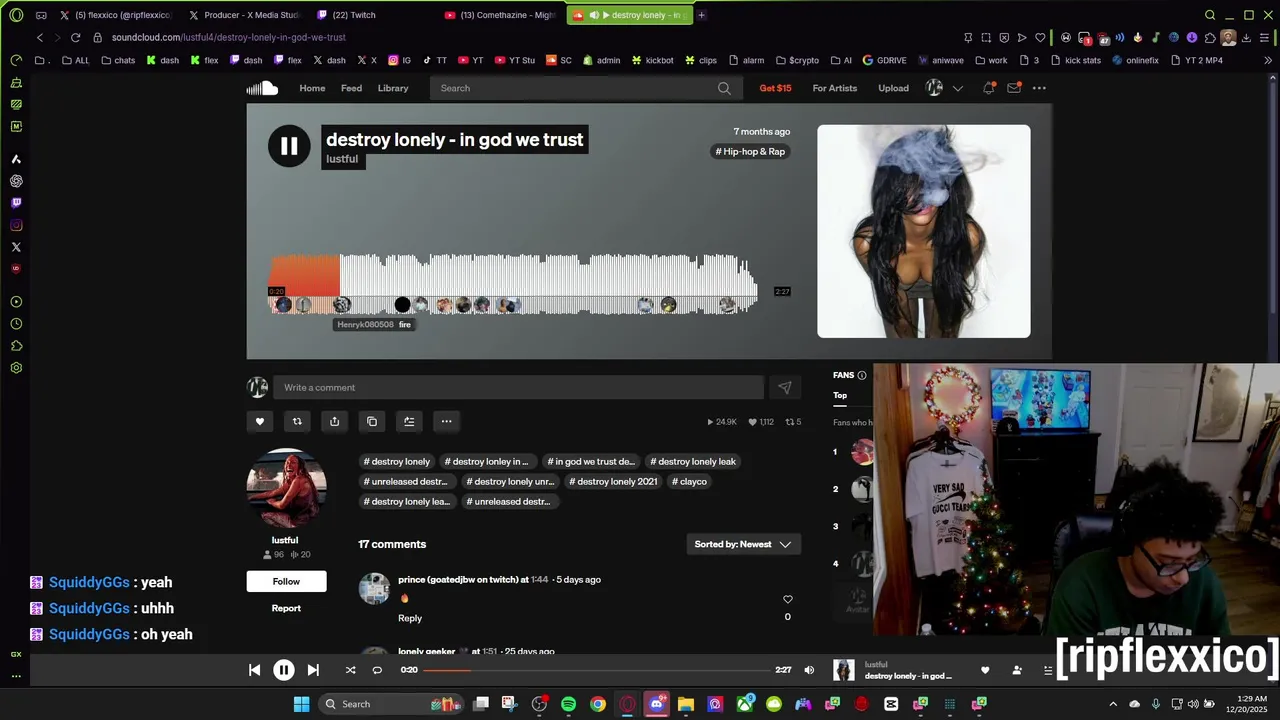Screen dimensions: 1280x720
Task: Follow the lustful account
Action: [286, 582]
